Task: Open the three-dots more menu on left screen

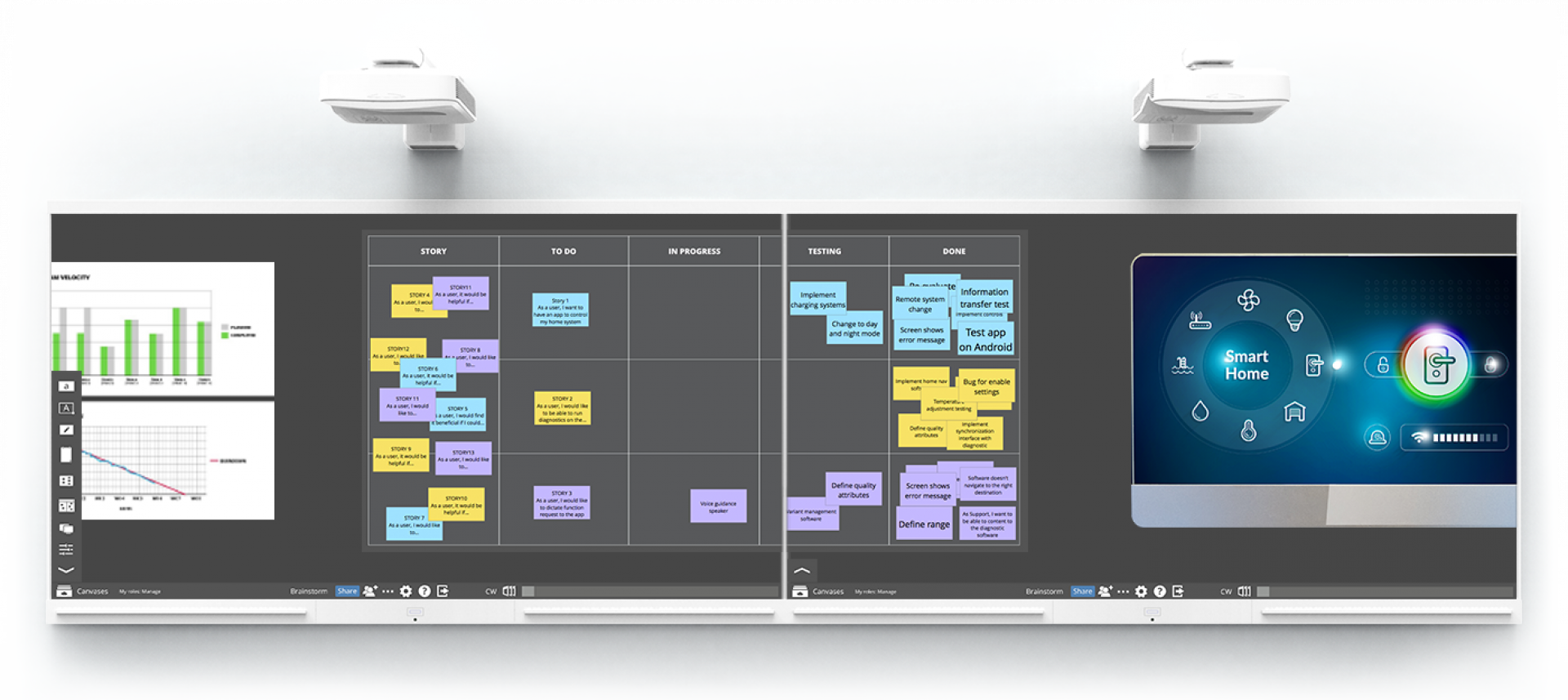Action: click(388, 591)
